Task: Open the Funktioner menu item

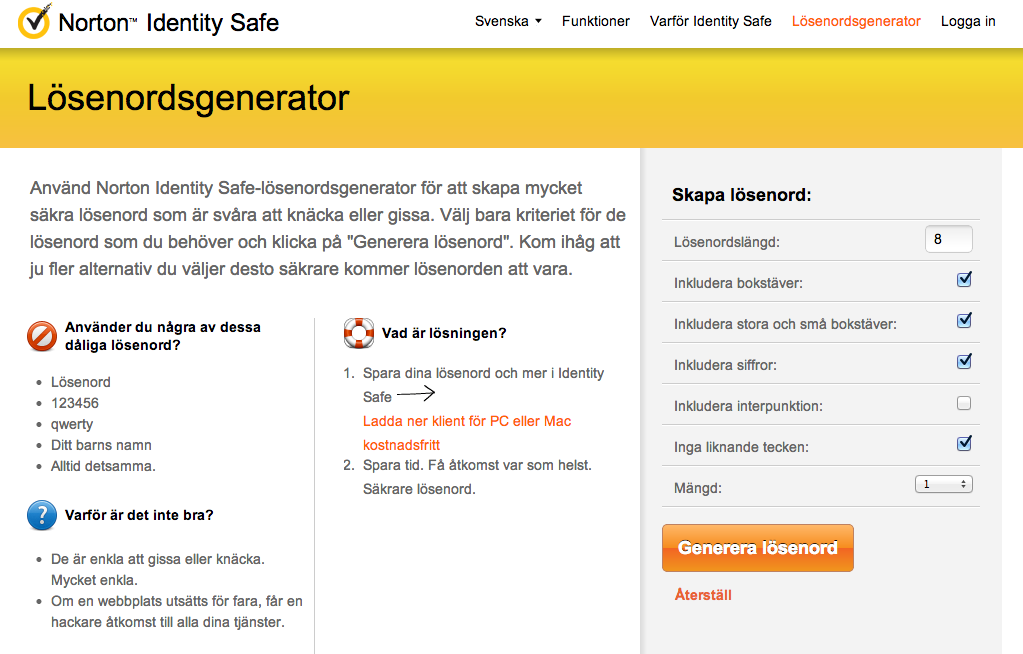Action: (596, 21)
